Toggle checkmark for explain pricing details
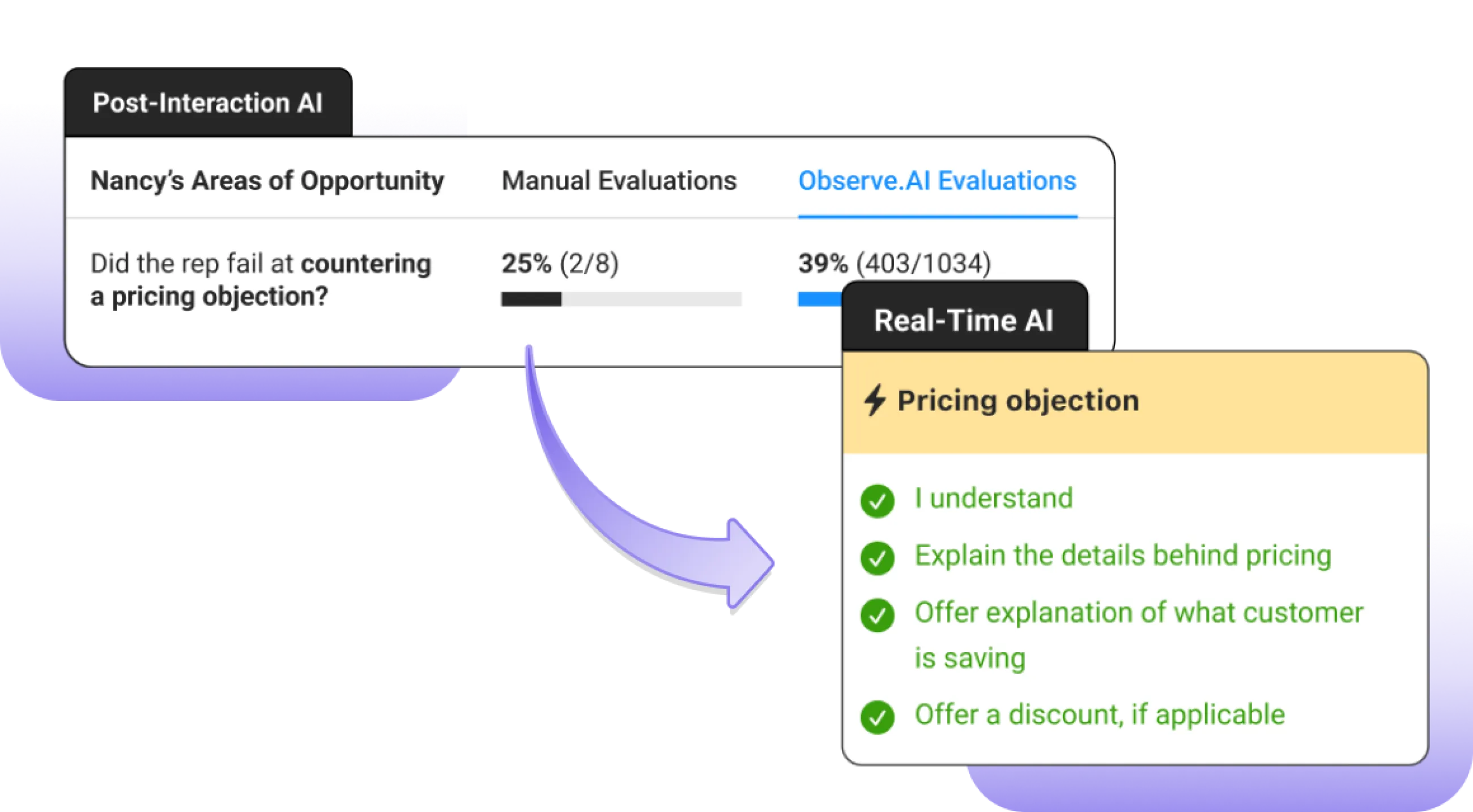 (877, 558)
